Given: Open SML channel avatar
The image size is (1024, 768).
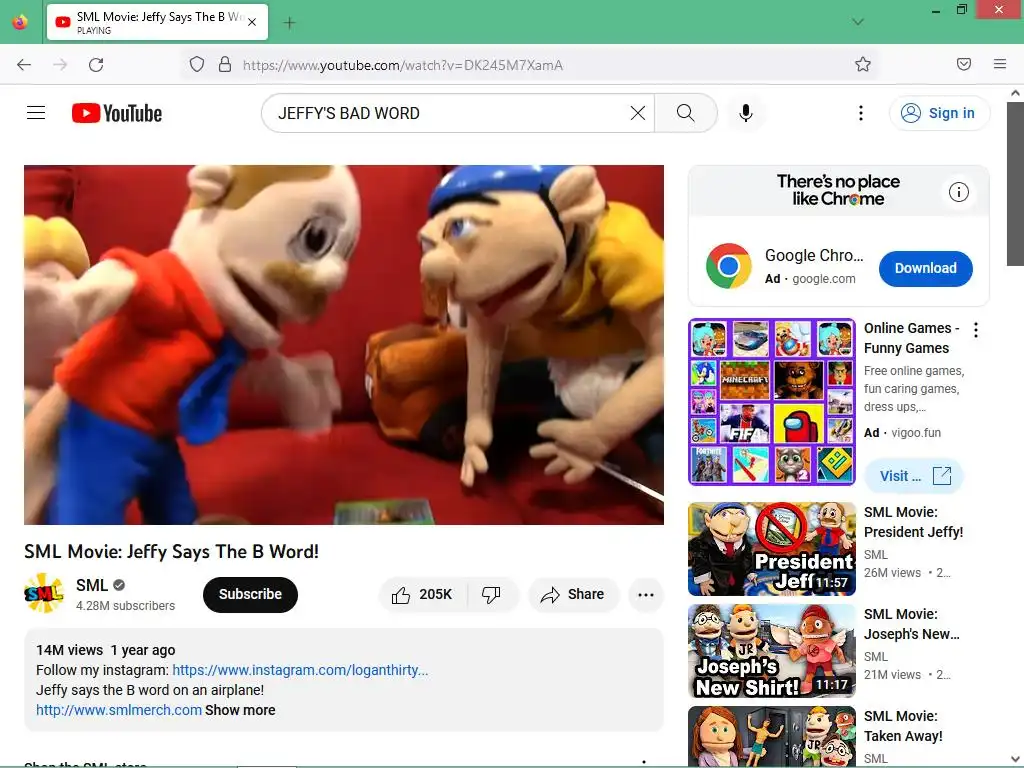Looking at the screenshot, I should click(44, 594).
